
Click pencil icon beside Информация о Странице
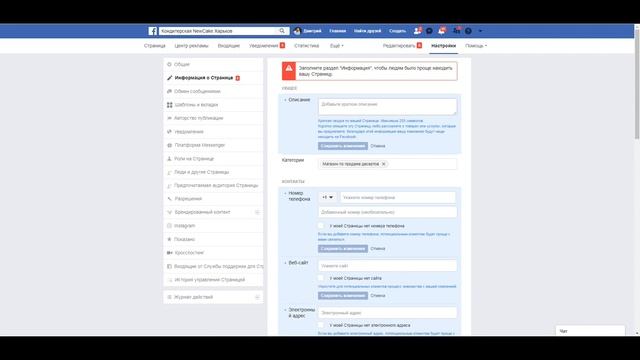coord(169,78)
